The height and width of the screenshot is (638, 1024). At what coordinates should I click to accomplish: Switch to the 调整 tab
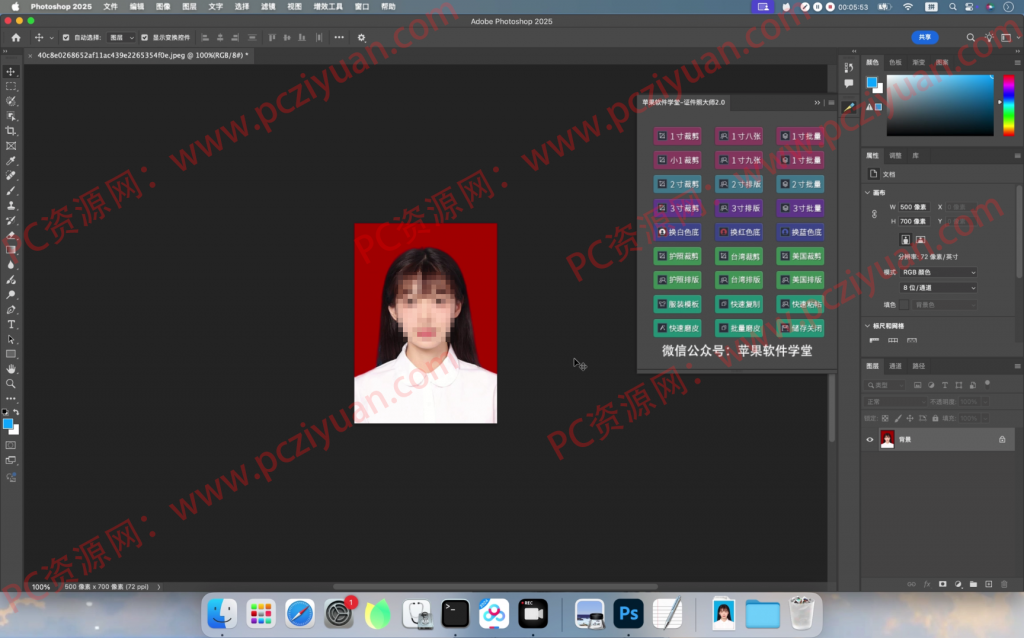[x=895, y=155]
